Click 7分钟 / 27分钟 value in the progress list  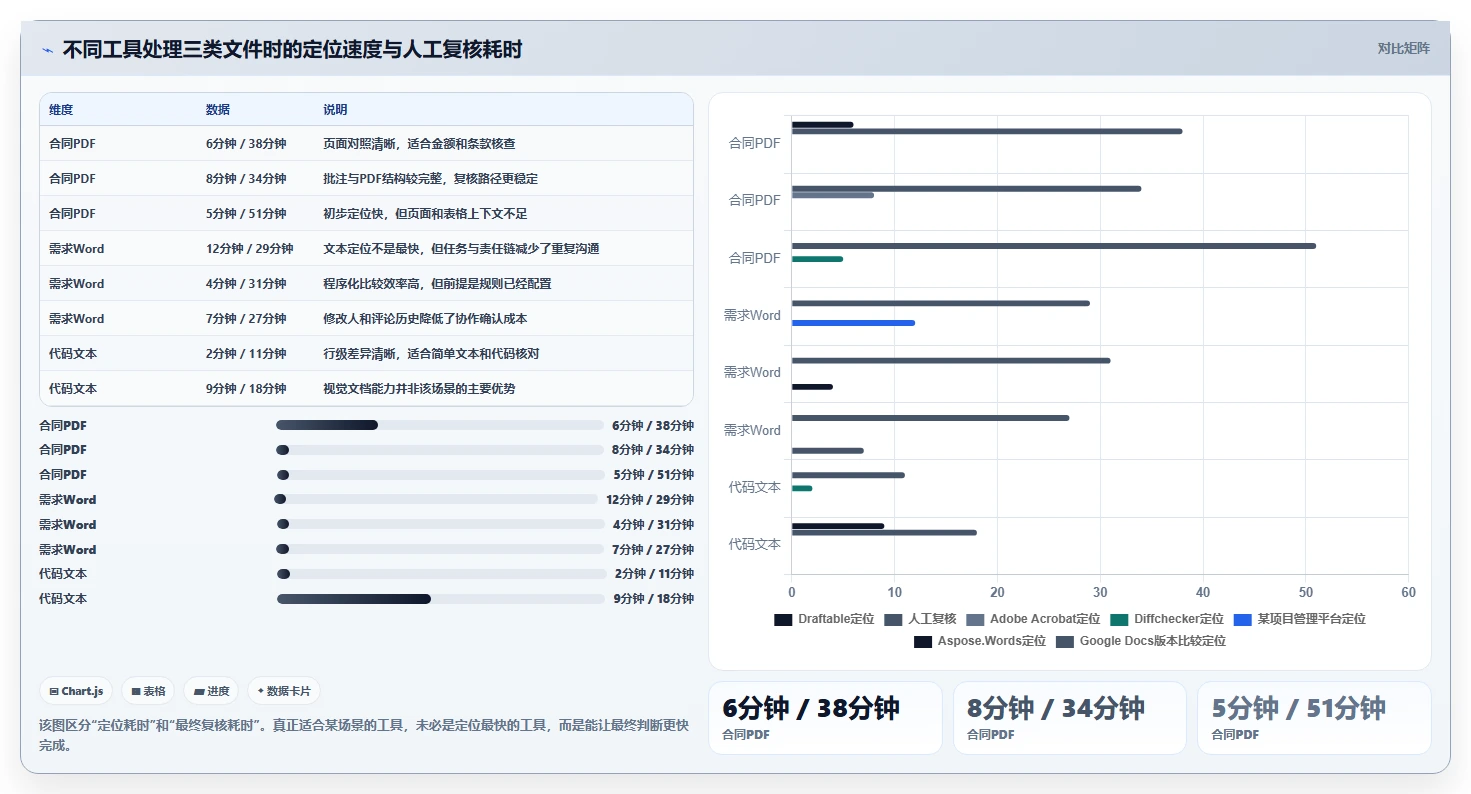coord(653,550)
